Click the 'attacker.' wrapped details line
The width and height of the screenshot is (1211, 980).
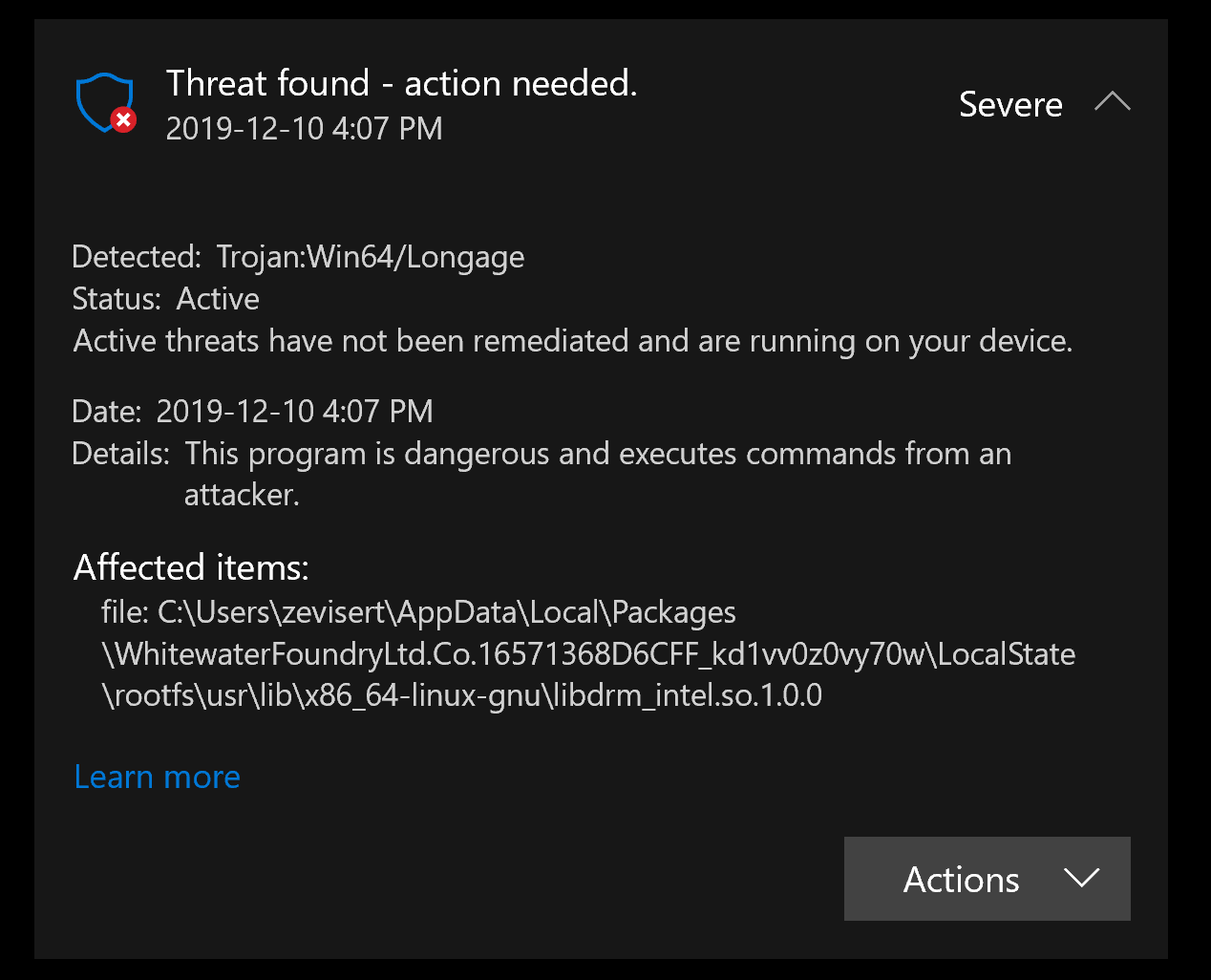click(242, 495)
